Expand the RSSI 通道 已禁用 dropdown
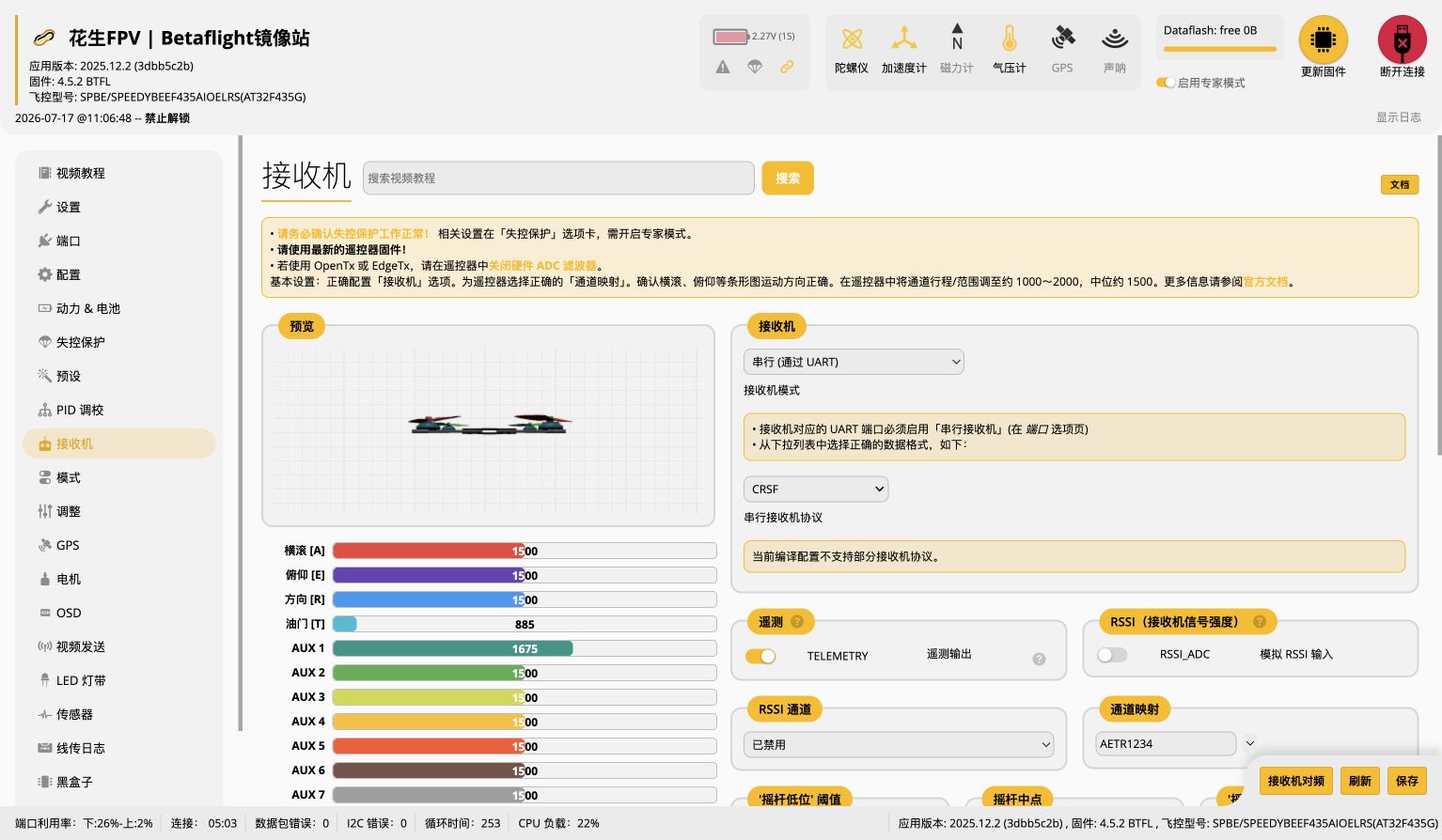This screenshot has width=1442, height=840. click(899, 744)
